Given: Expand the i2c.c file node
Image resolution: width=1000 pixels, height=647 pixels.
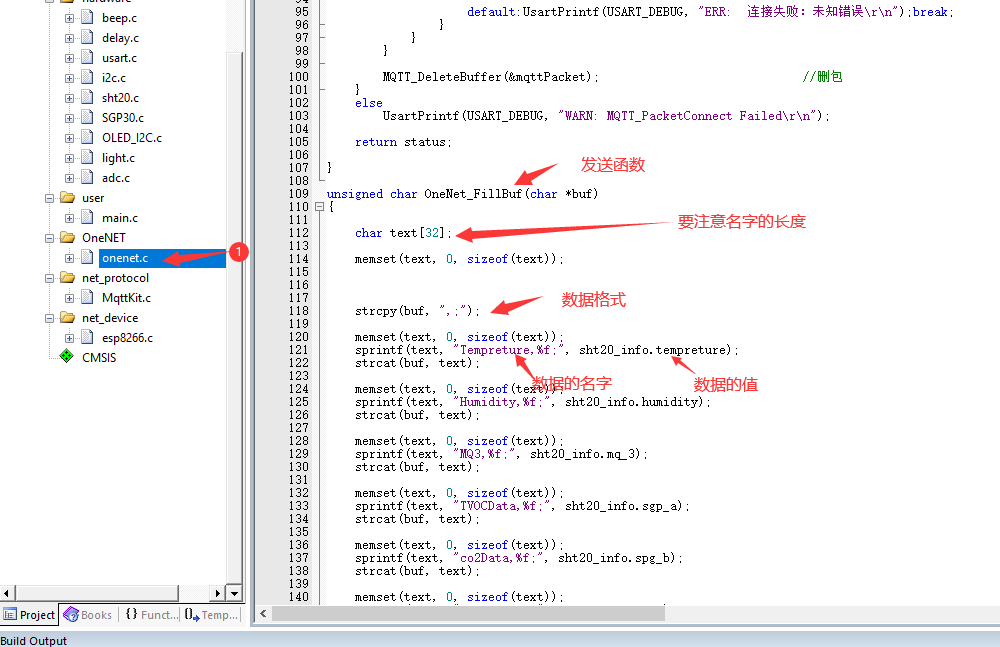Looking at the screenshot, I should (70, 78).
